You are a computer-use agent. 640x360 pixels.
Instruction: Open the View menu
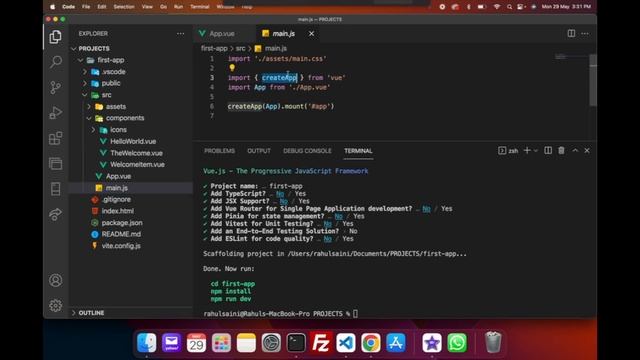click(147, 7)
